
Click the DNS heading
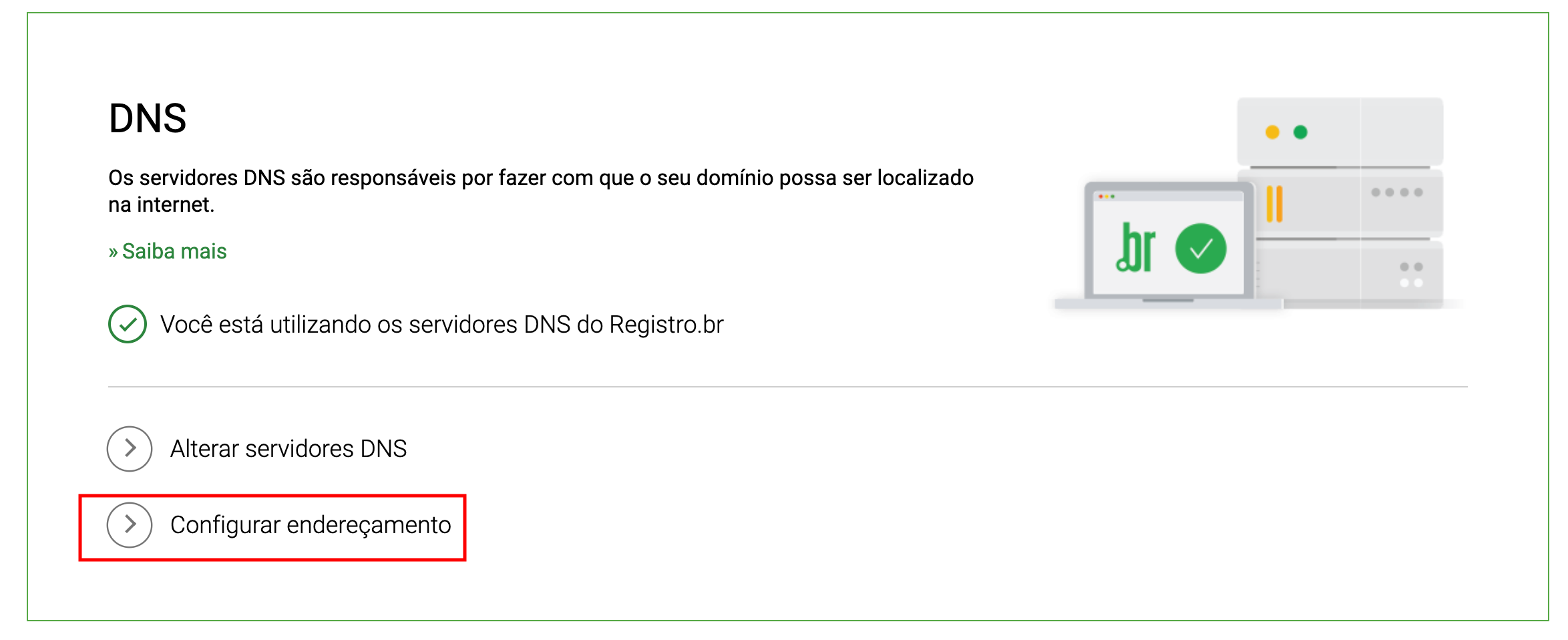pos(148,118)
